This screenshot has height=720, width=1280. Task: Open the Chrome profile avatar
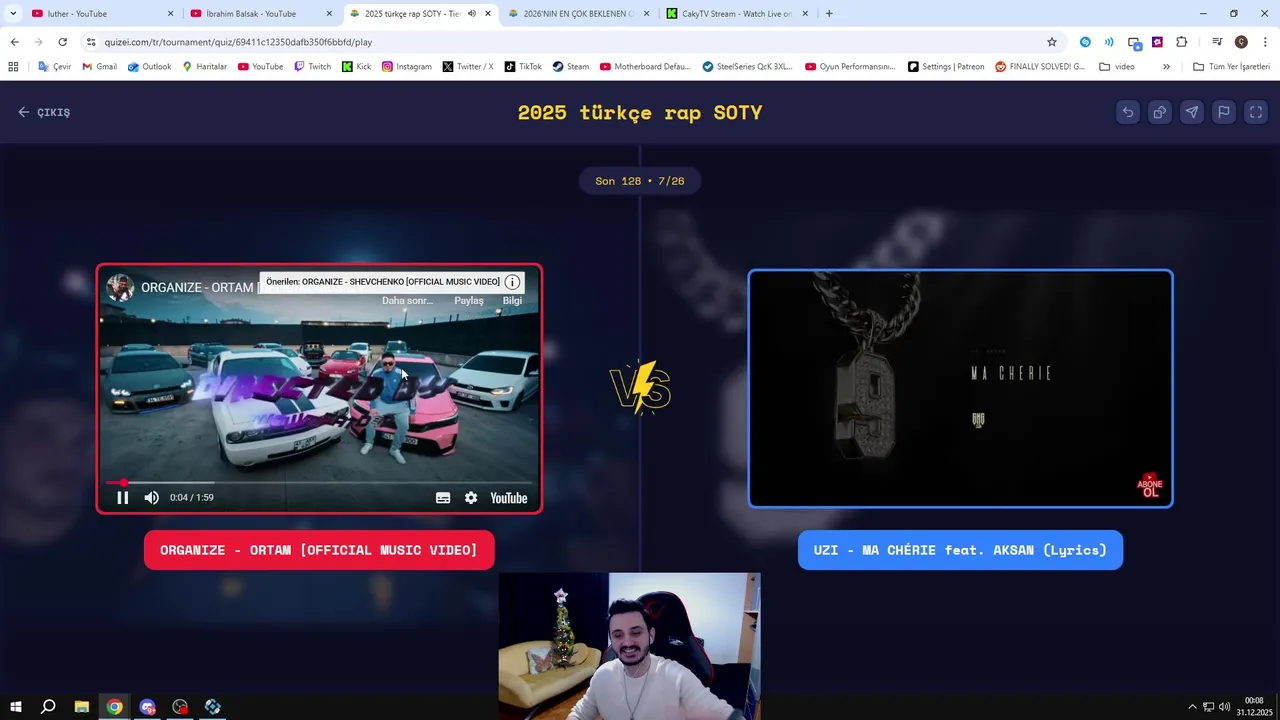(x=1241, y=42)
